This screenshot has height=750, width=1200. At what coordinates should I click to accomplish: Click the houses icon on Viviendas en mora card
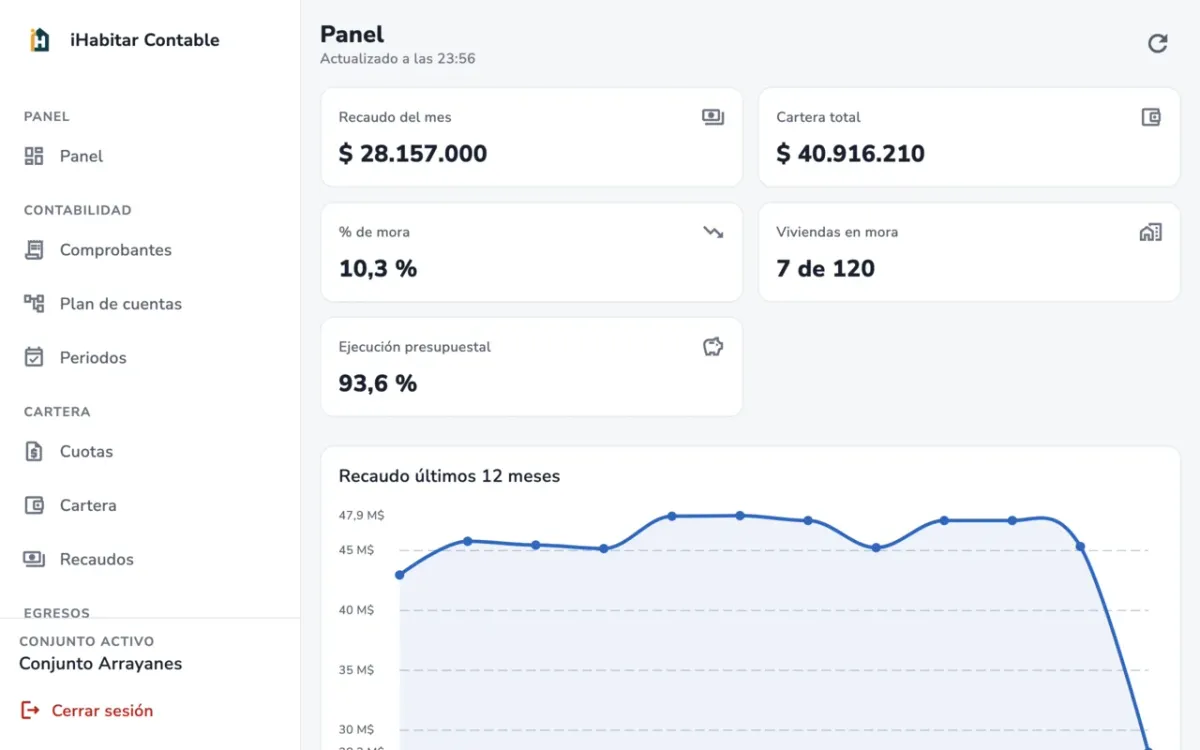(x=1151, y=232)
